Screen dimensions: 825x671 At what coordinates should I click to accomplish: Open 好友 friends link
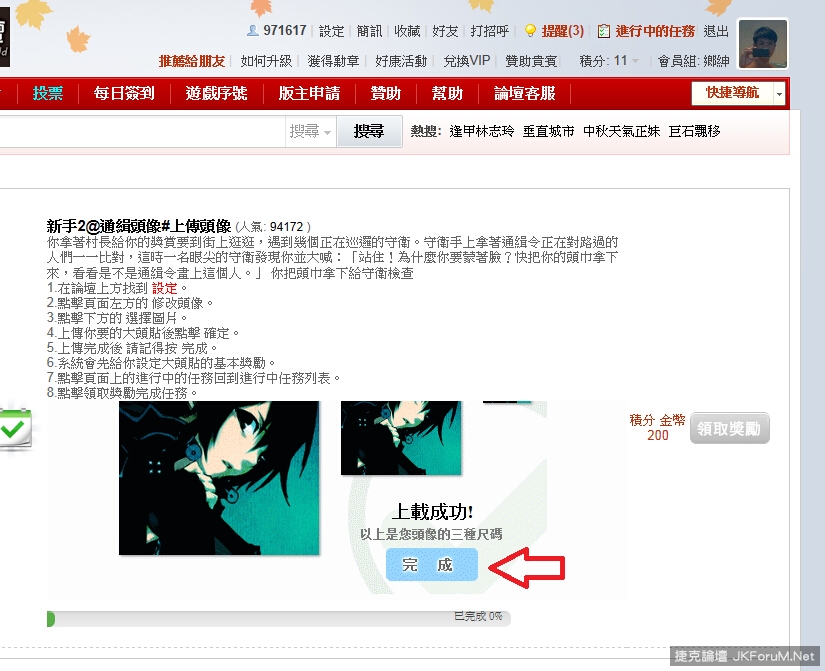pos(445,31)
